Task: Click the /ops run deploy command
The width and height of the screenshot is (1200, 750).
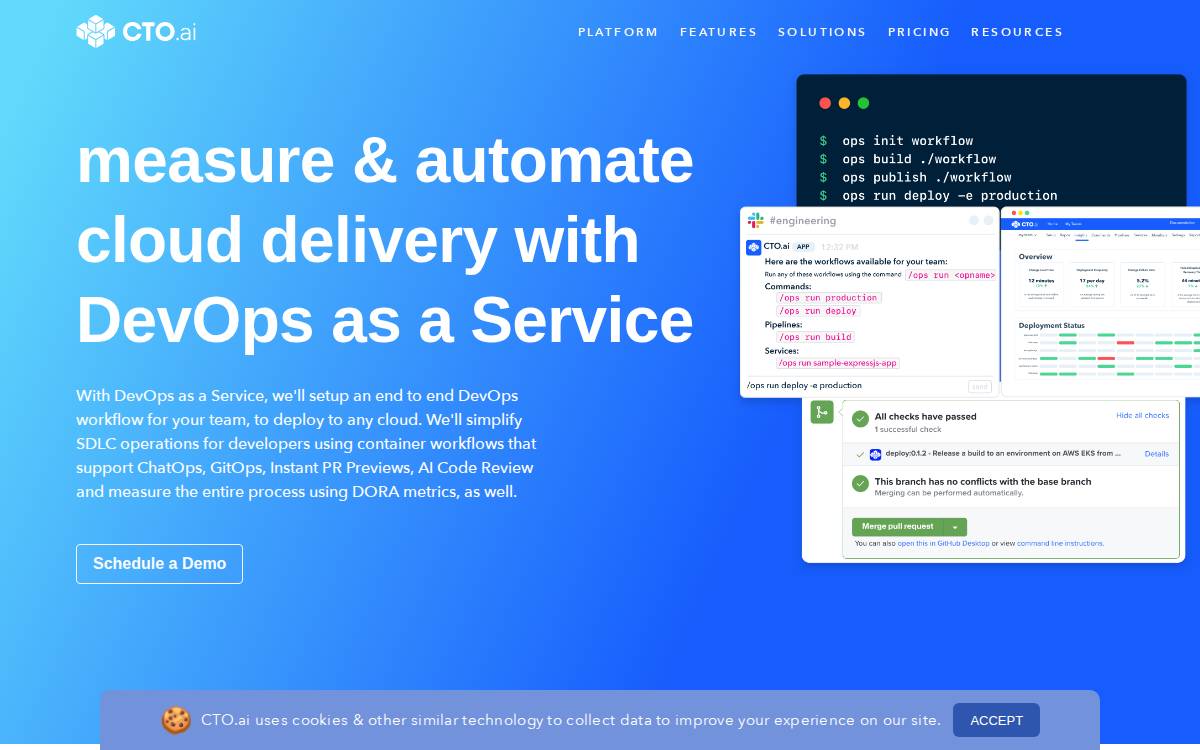Action: [818, 311]
